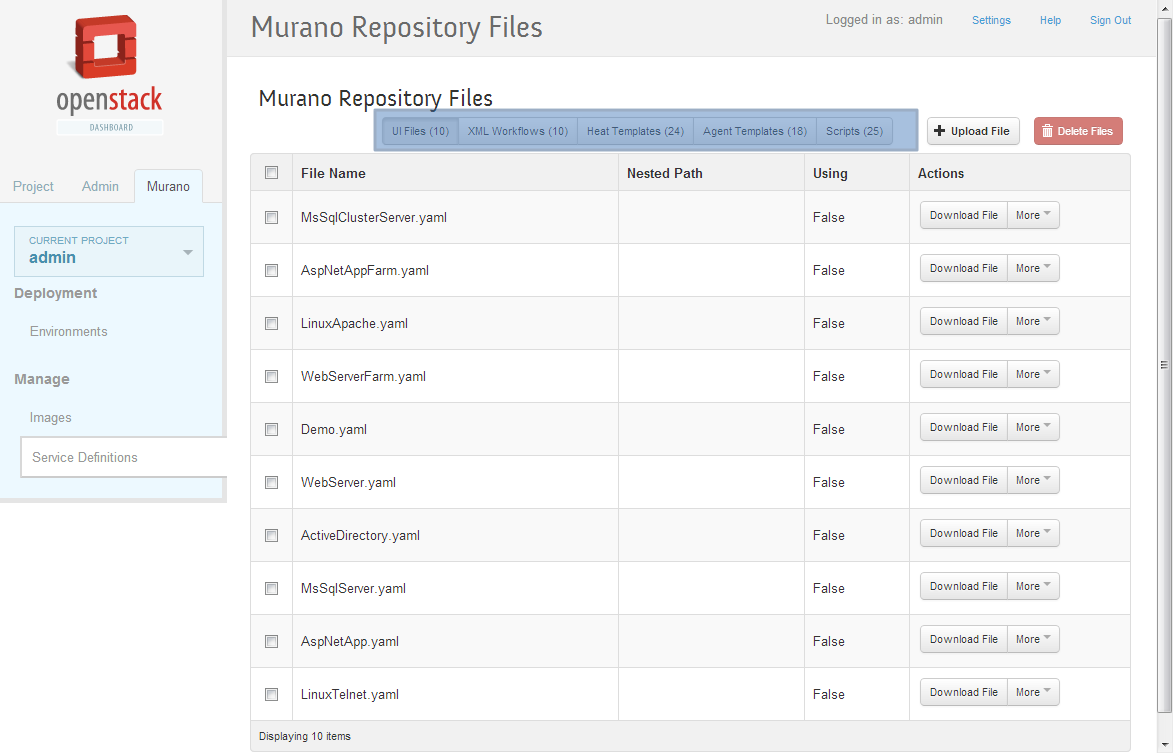Tick the checkbox for MsSqlClusterServer.yaml
This screenshot has width=1173, height=753.
271,217
